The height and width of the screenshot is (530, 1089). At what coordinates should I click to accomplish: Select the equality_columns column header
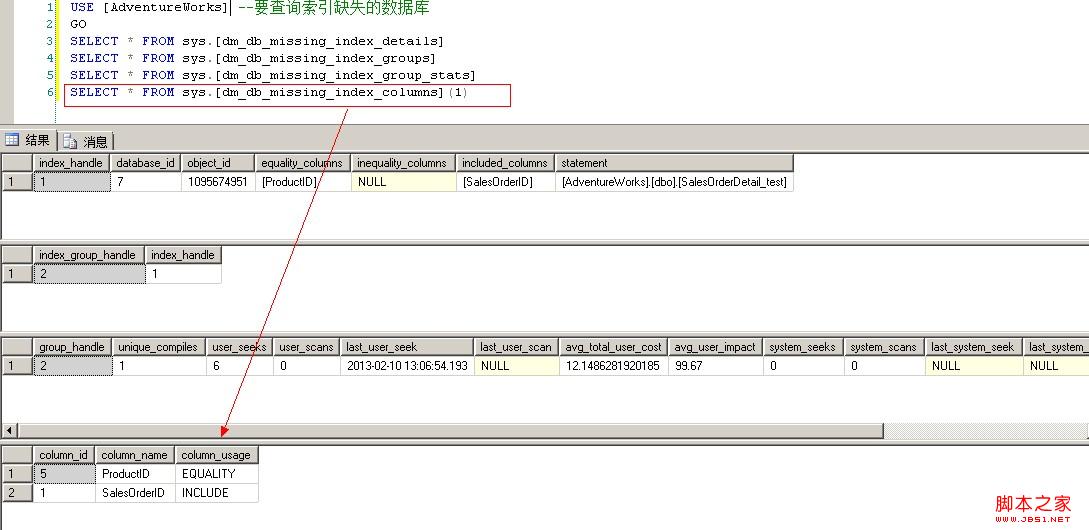(302, 163)
